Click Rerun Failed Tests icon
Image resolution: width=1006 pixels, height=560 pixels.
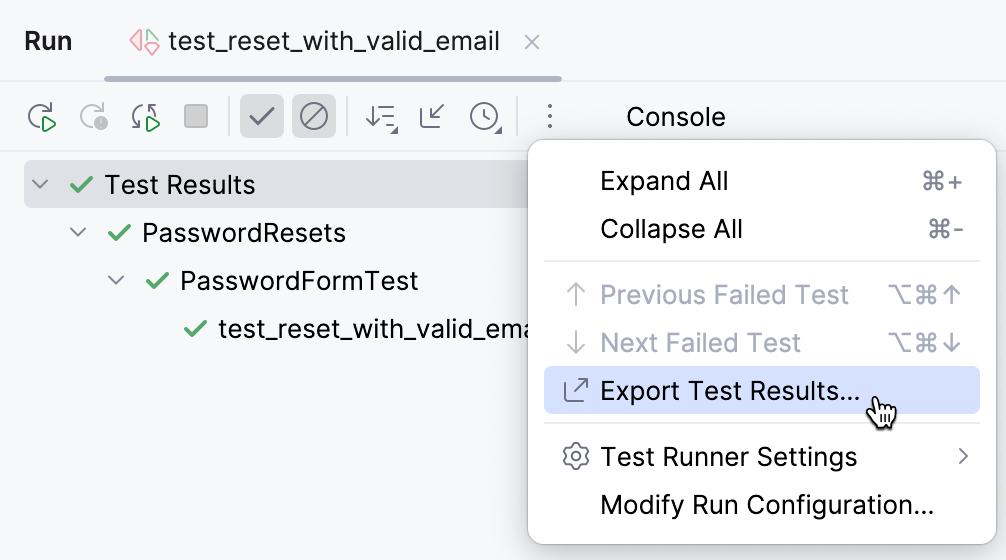pos(94,117)
